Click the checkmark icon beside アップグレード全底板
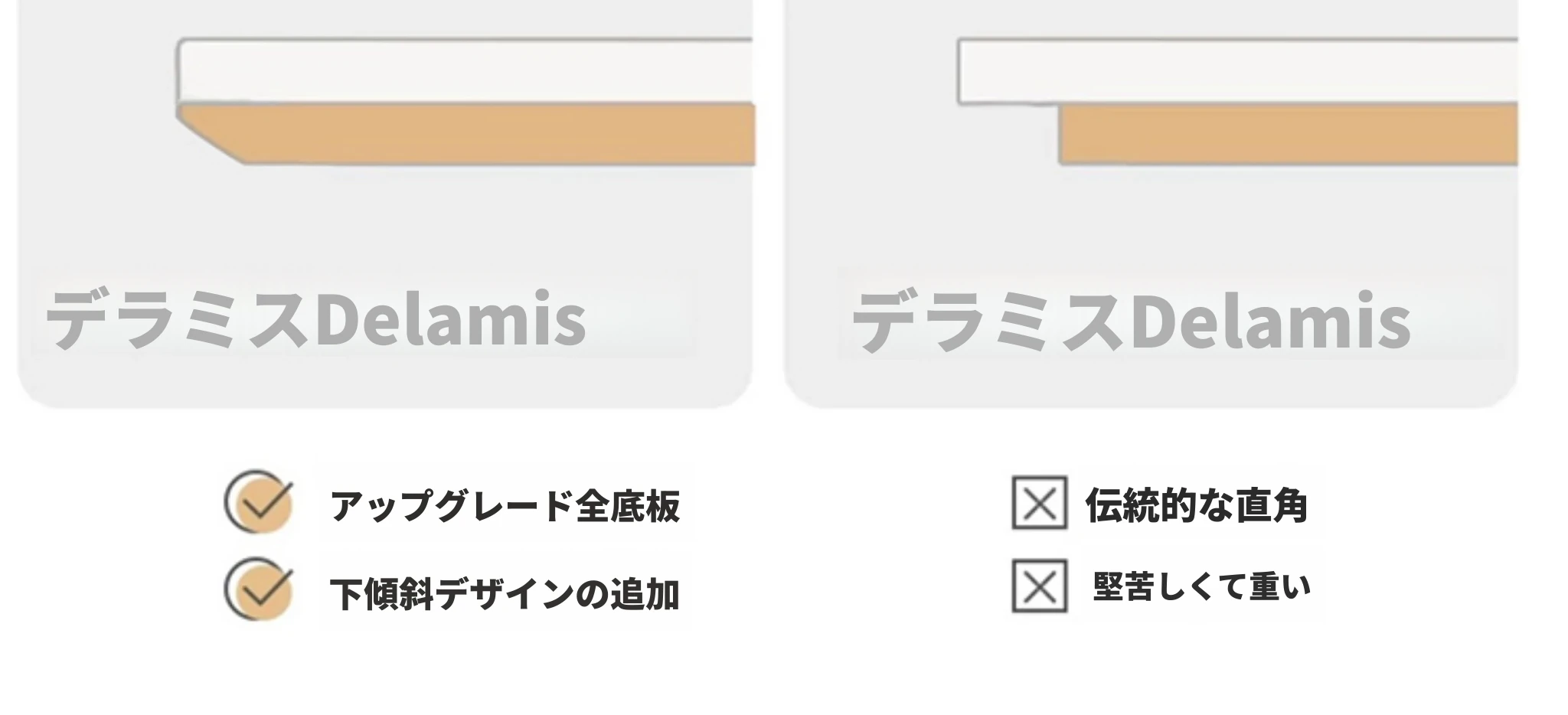The image size is (1568, 715). [x=259, y=502]
